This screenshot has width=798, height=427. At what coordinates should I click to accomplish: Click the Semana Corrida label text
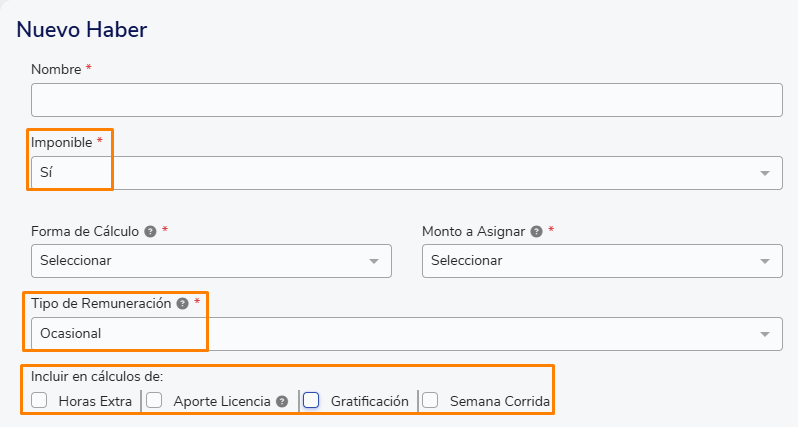(x=500, y=402)
